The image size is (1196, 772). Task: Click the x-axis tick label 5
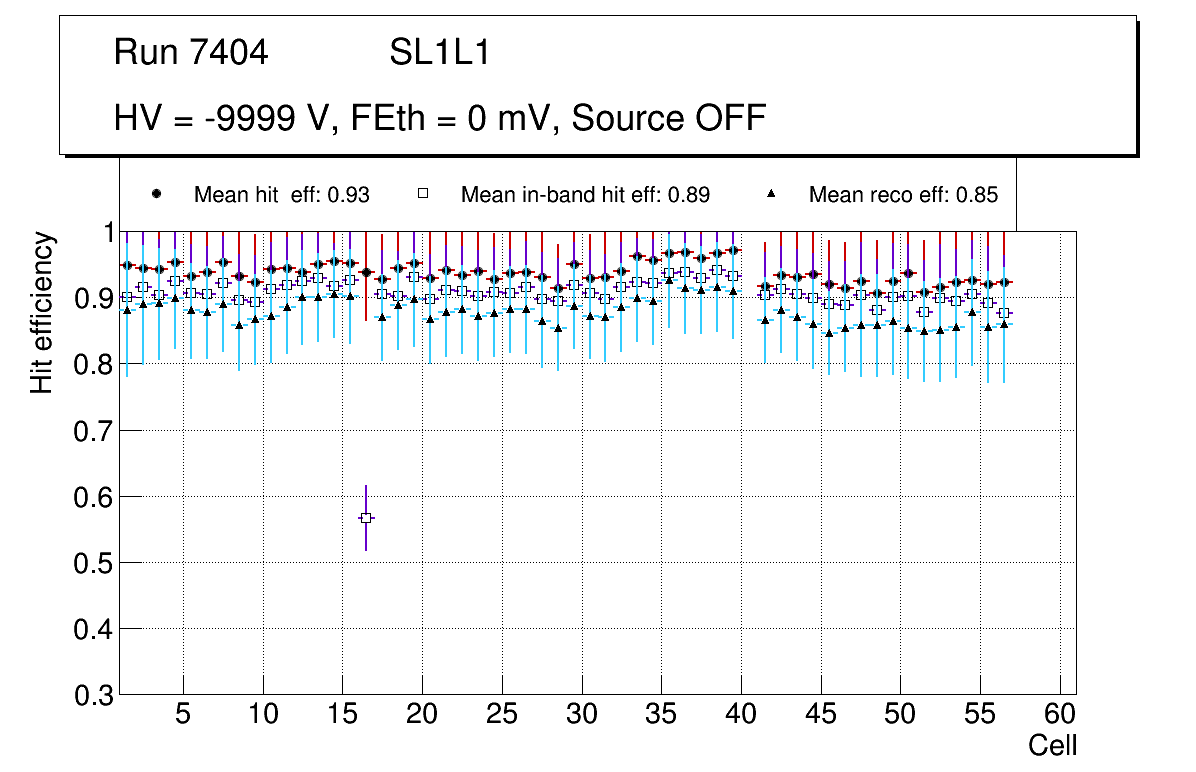183,715
